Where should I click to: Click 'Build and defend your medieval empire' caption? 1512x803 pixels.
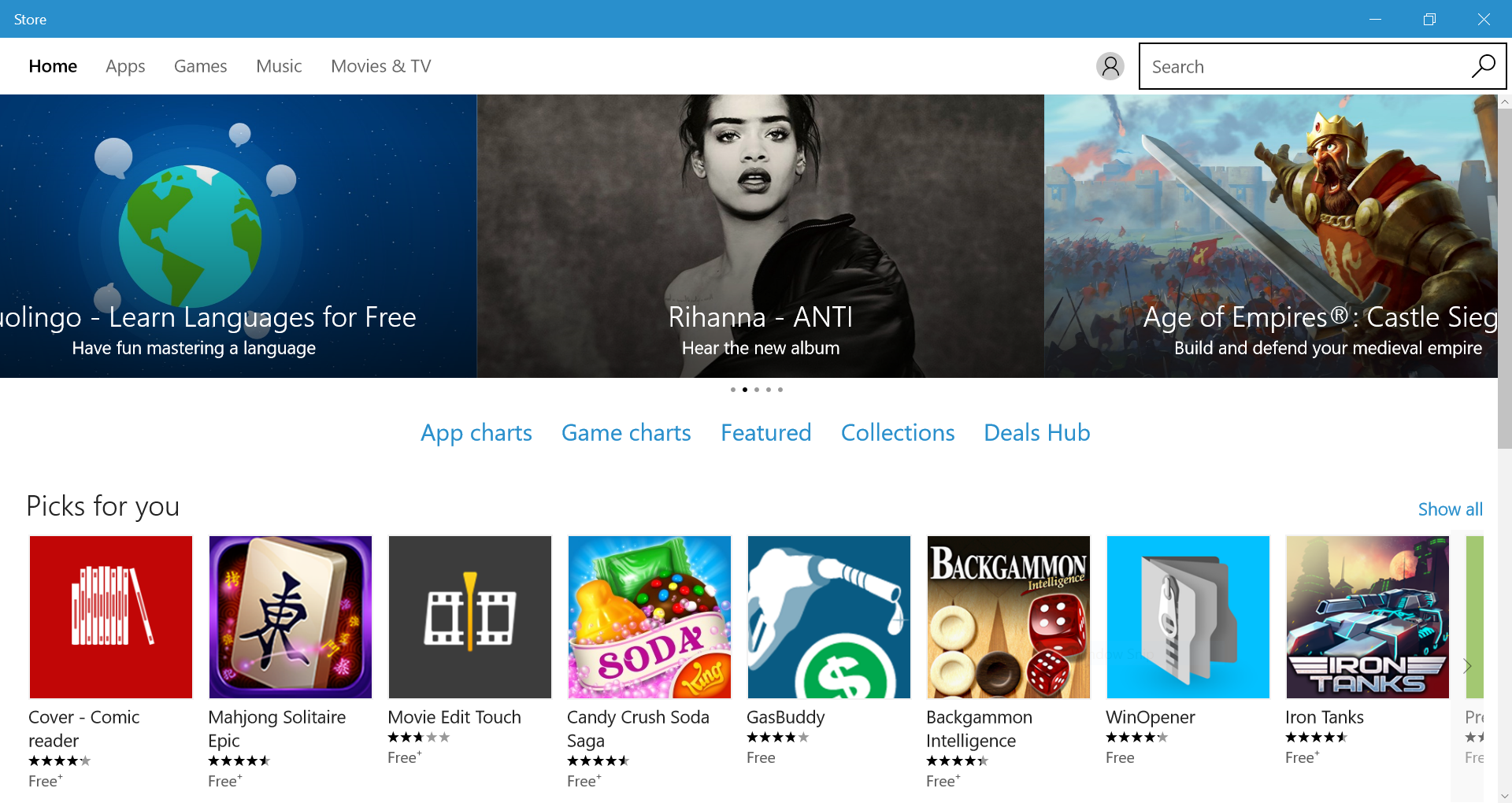1328,348
